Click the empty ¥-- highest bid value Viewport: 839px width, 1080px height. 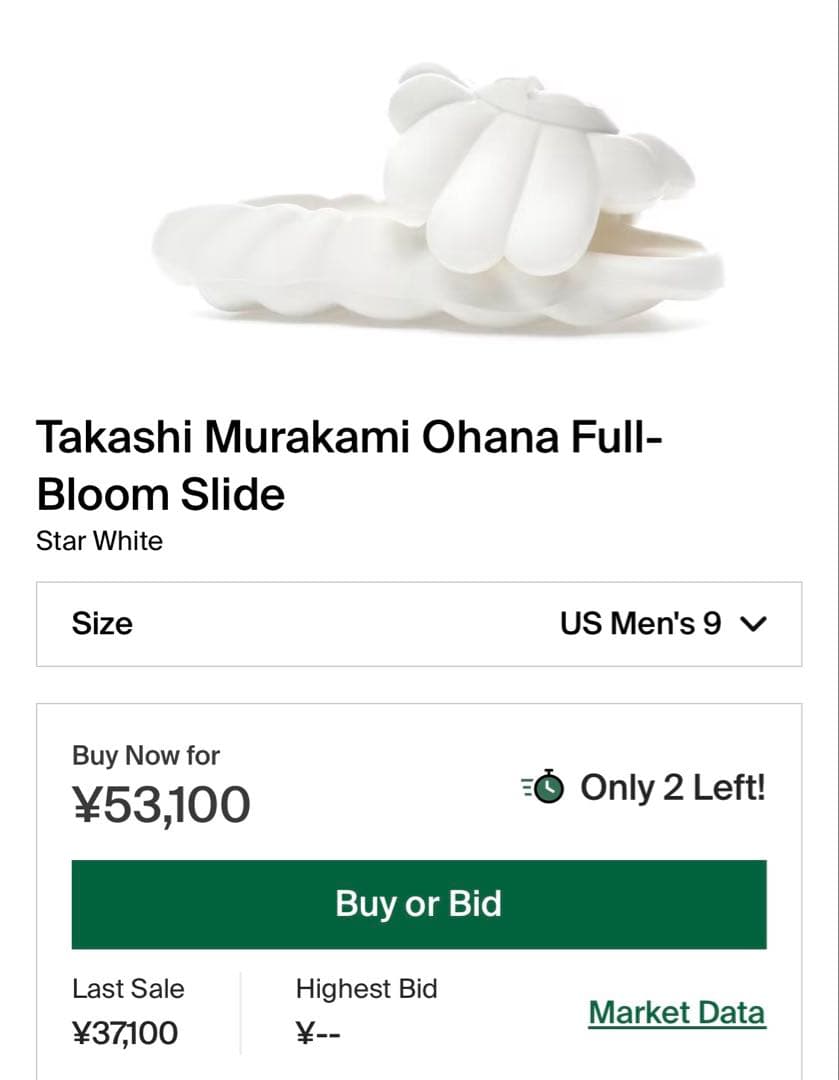click(x=319, y=1033)
